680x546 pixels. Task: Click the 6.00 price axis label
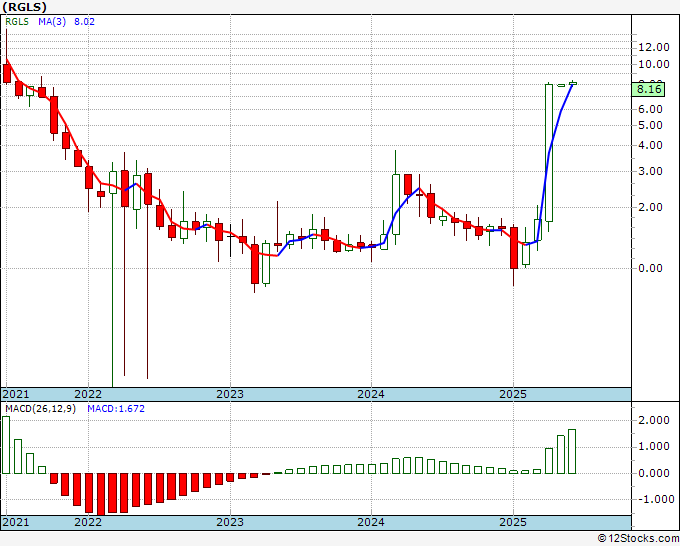(651, 109)
